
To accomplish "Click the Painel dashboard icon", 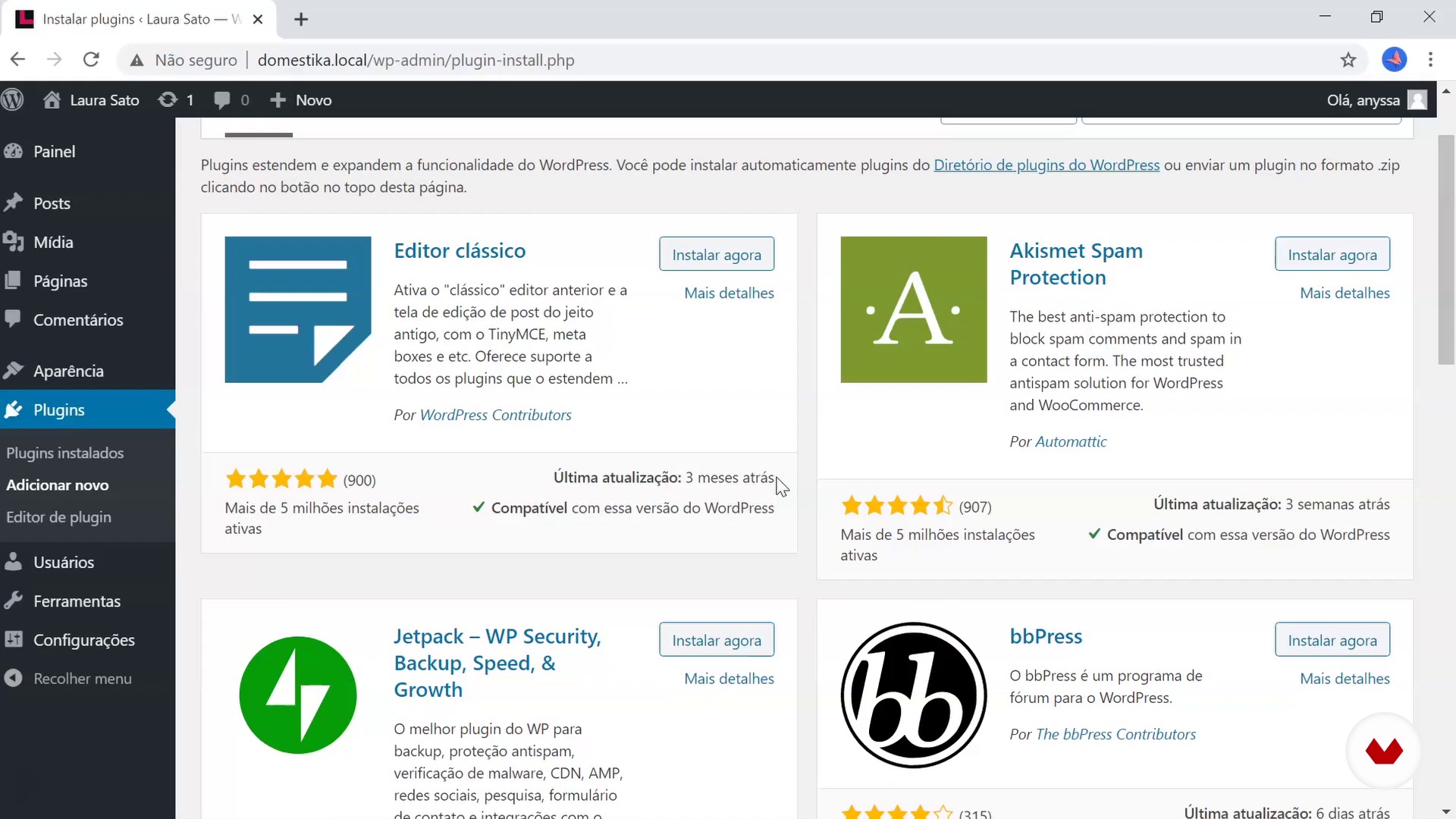I will [x=13, y=151].
